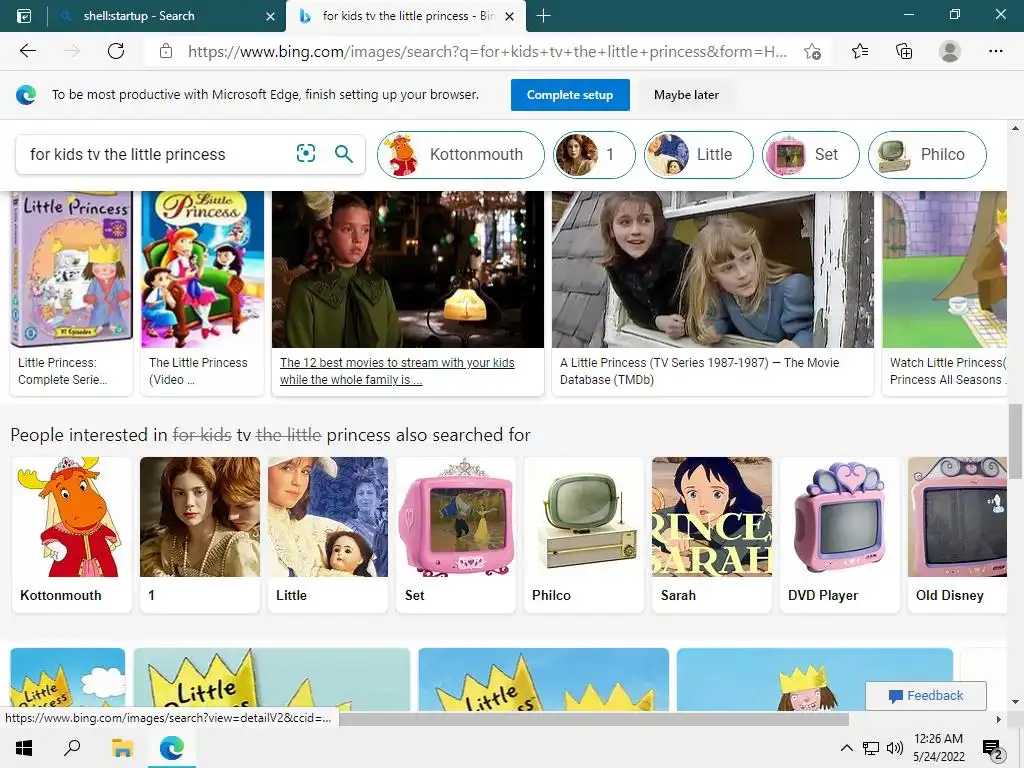Select the Set suggestion chip
The height and width of the screenshot is (768, 1024).
point(810,155)
